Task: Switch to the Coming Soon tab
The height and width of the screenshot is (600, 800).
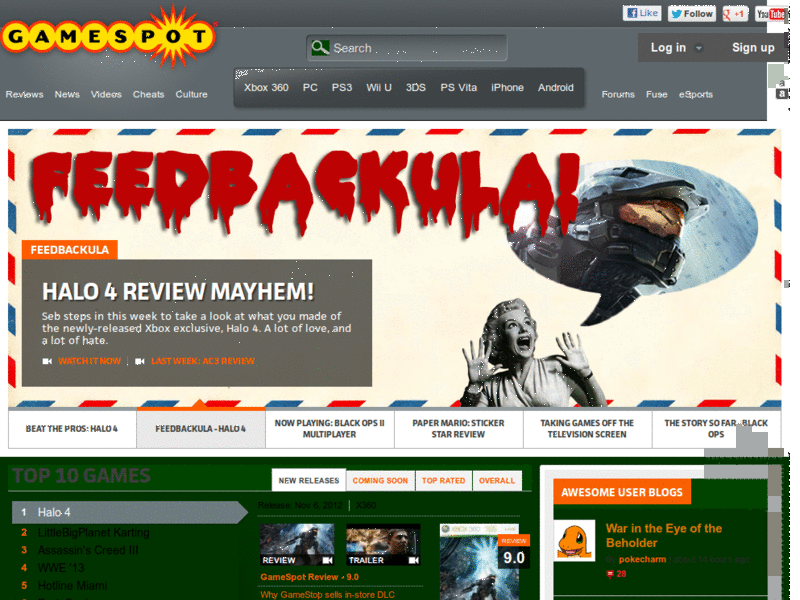Action: coord(380,481)
